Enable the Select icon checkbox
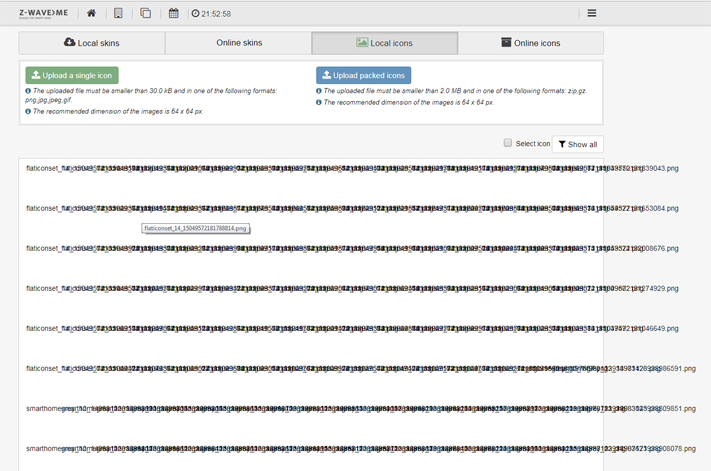 (508, 143)
